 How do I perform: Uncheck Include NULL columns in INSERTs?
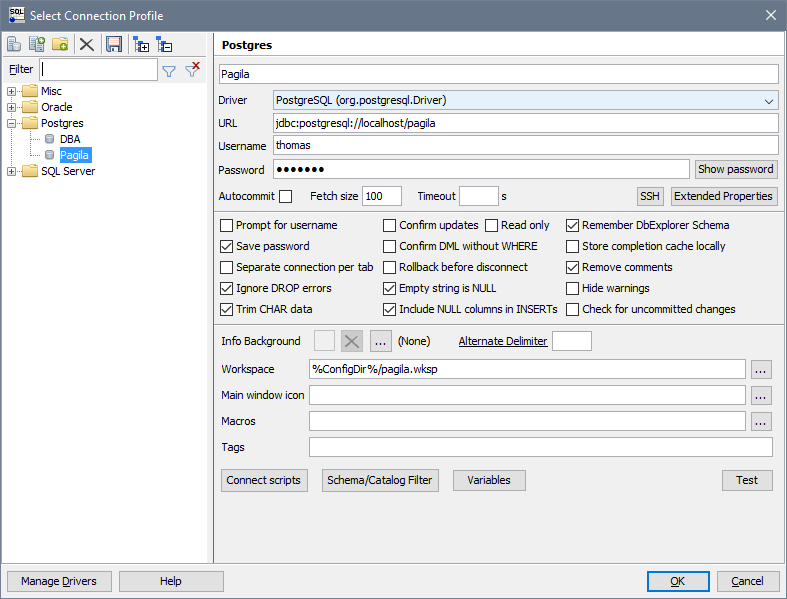pyautogui.click(x=389, y=309)
